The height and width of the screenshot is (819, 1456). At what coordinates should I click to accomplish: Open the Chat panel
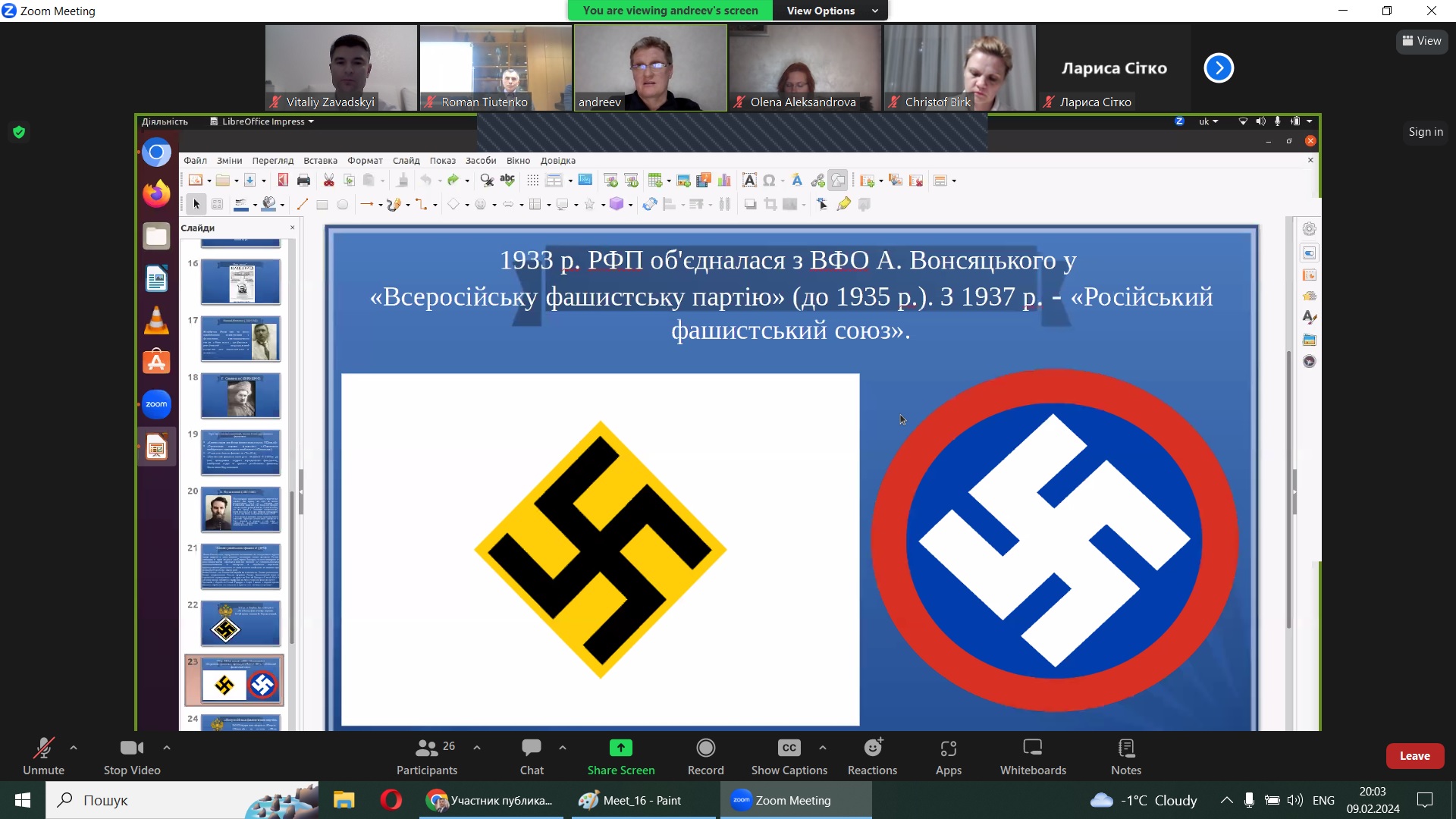point(531,756)
